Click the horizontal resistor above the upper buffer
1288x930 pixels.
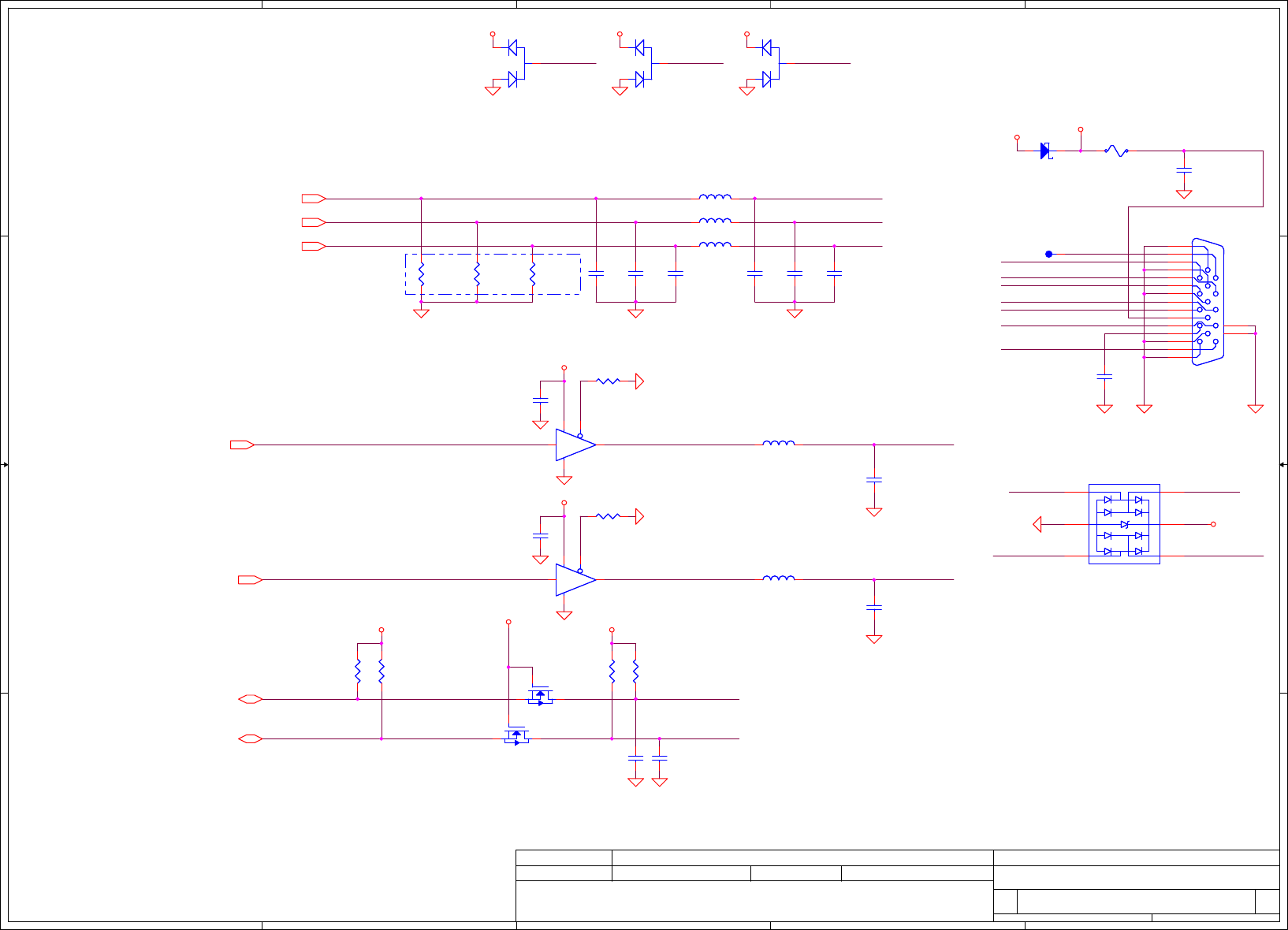(x=608, y=381)
